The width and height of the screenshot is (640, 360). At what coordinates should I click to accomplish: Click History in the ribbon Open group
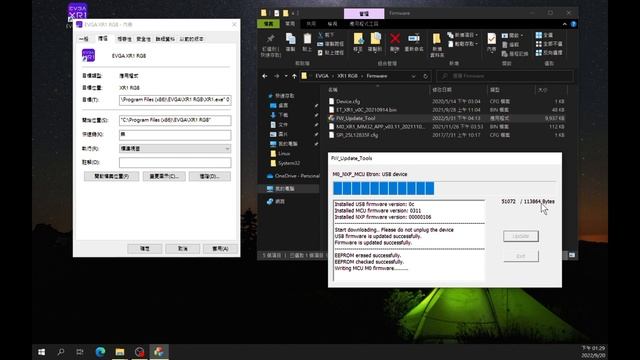[x=515, y=53]
